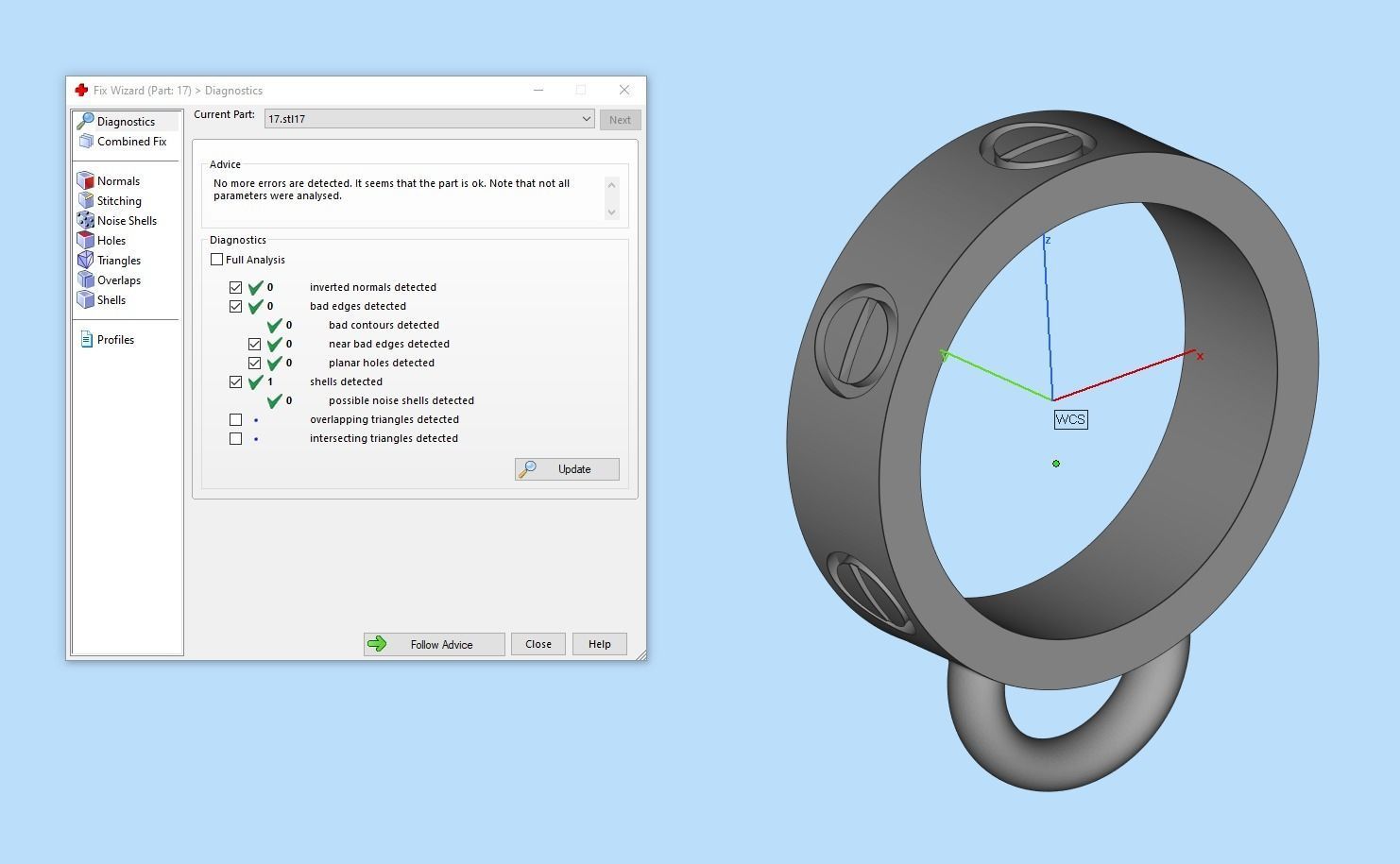Open the Profiles page label
Viewport: 1400px width, 864px height.
point(115,339)
